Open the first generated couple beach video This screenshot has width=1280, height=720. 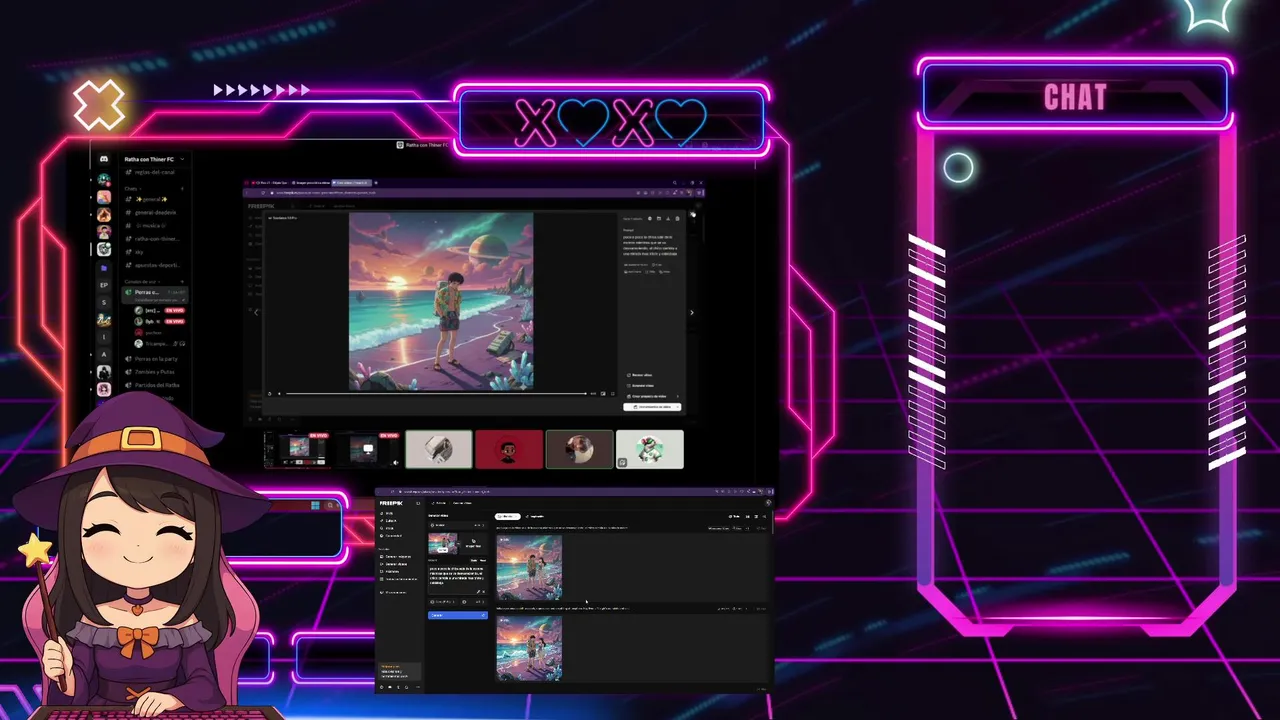click(x=529, y=567)
